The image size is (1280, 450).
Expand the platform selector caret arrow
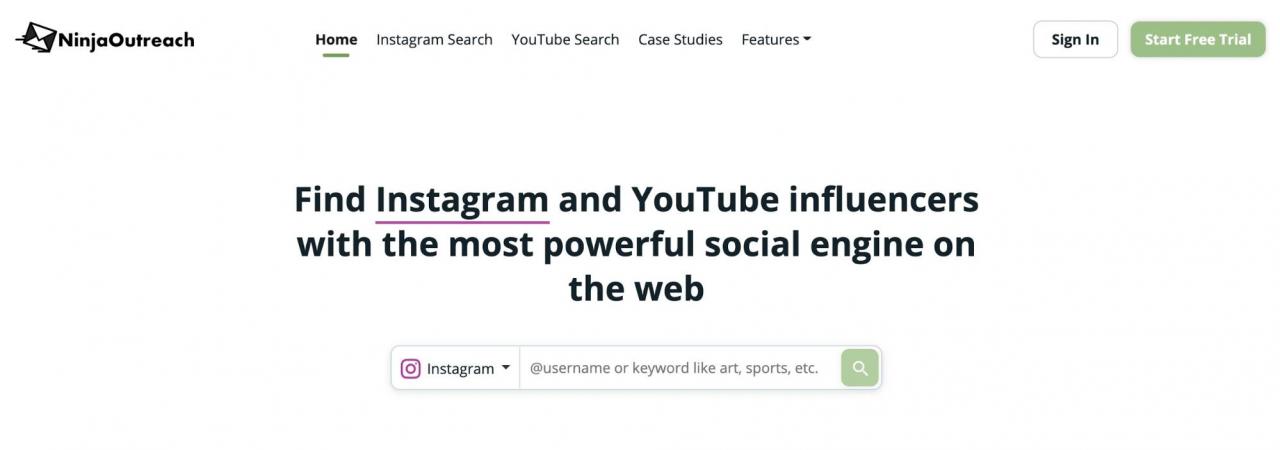point(506,367)
